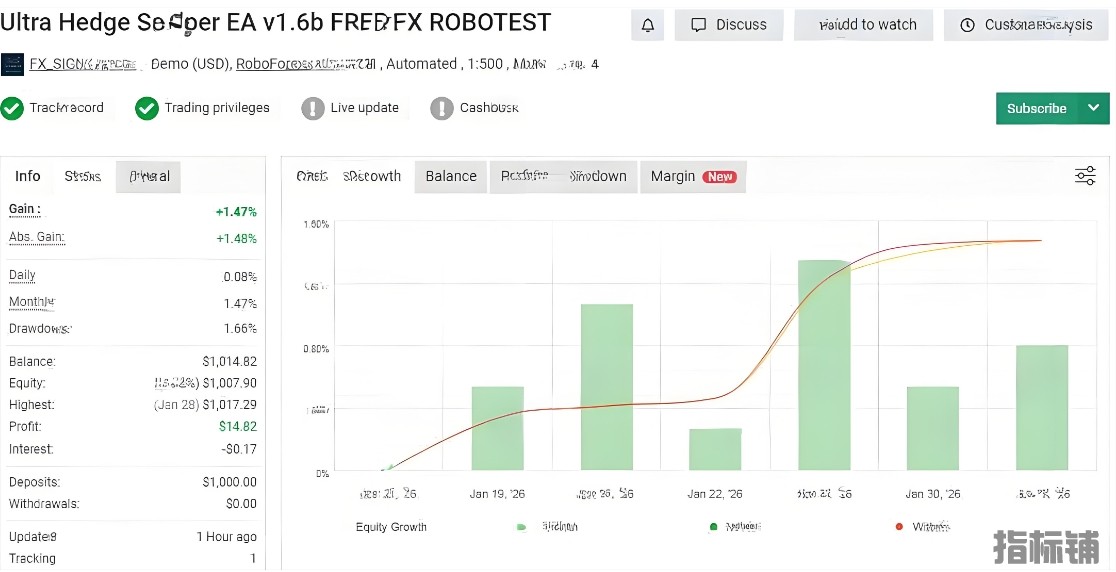Expand the Subscribe dropdown arrow
Screen dimensions: 1116x572
pyautogui.click(x=1093, y=108)
